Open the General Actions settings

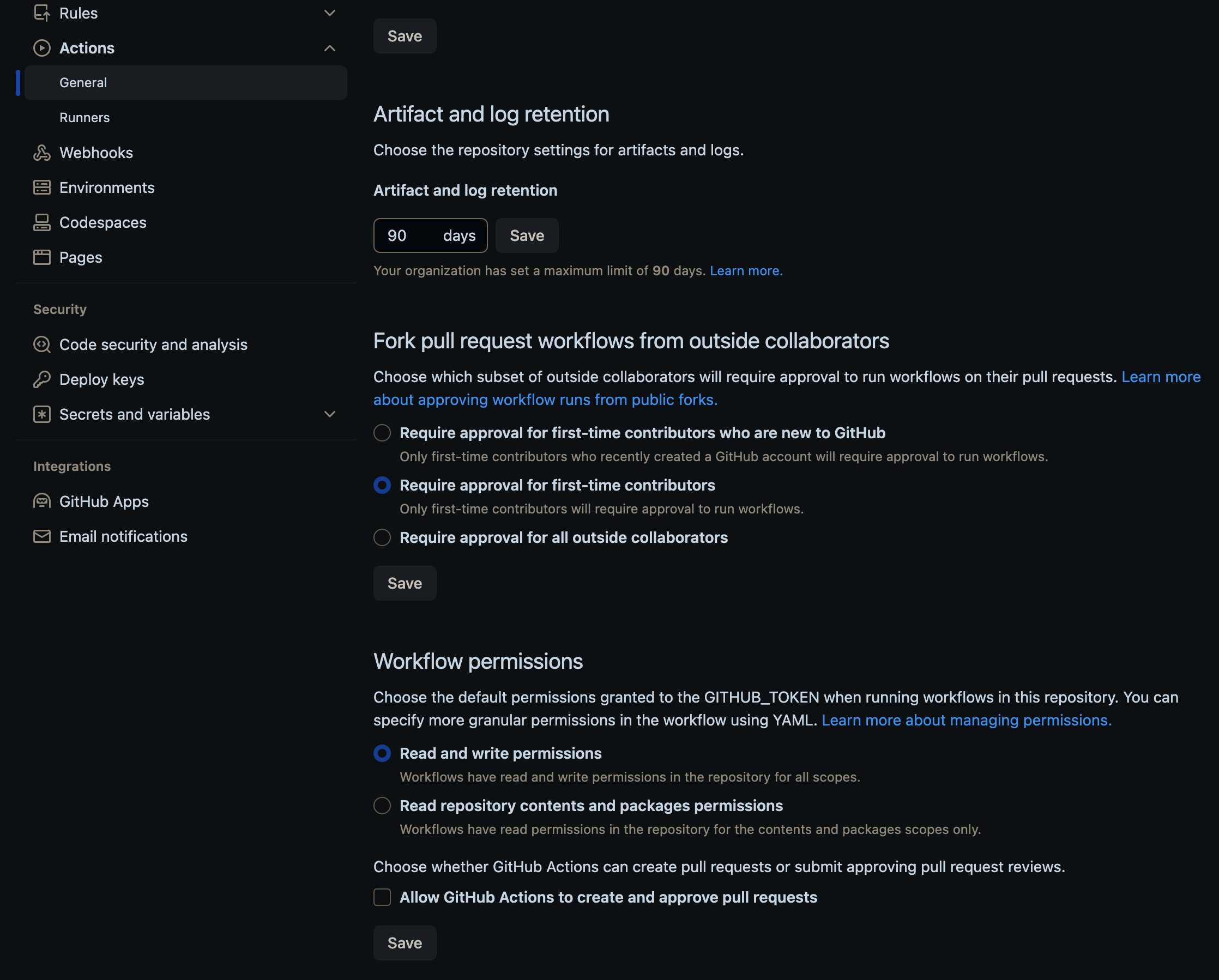[83, 82]
